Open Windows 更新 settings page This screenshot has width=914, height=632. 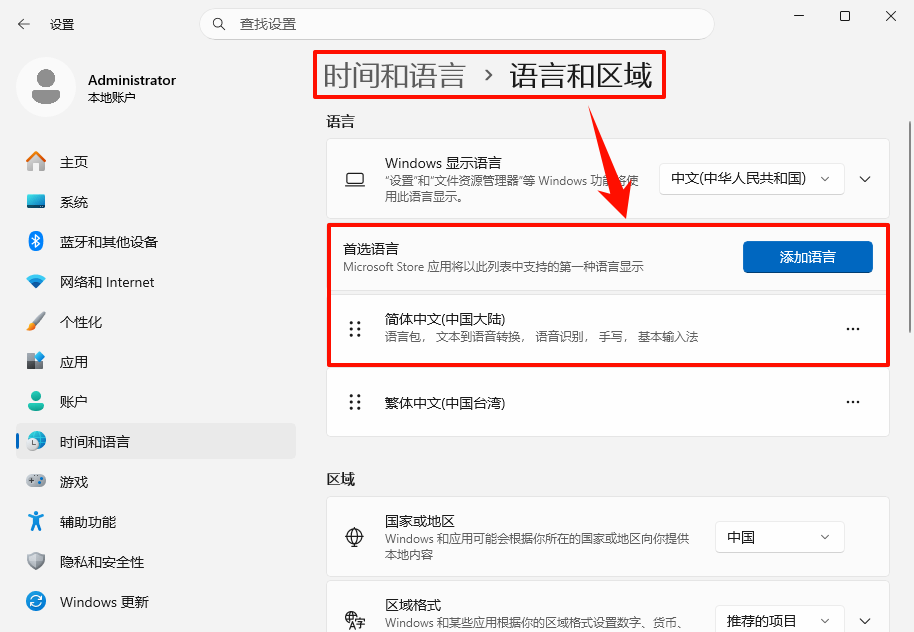point(156,601)
